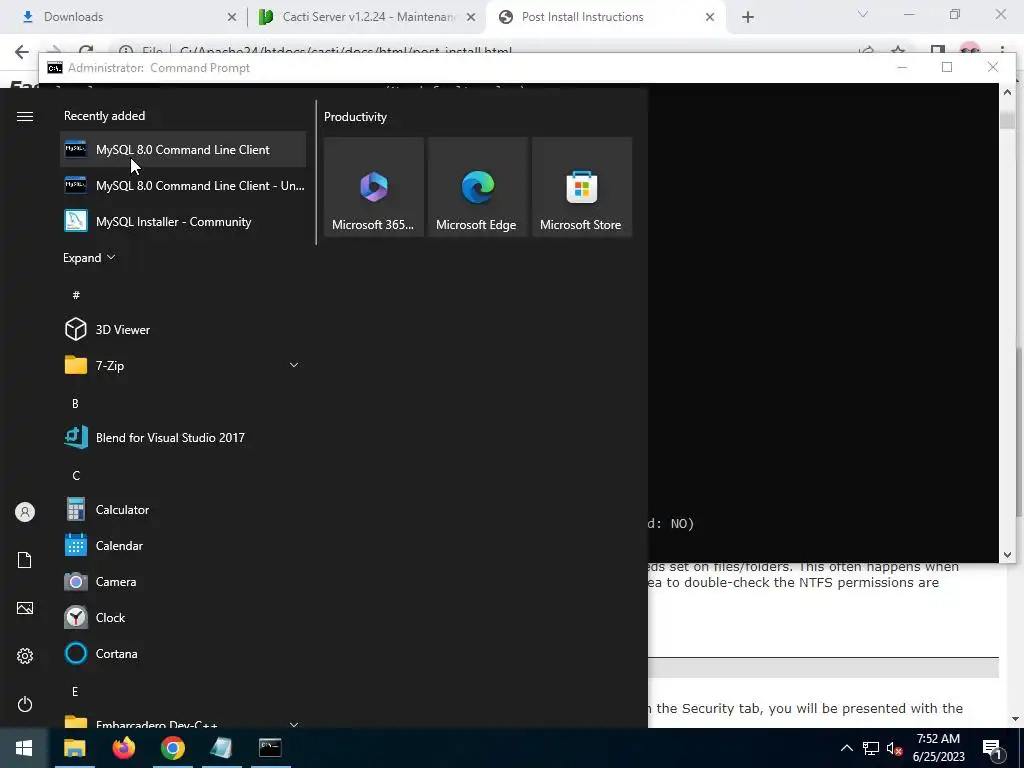Click the network tray icon

pyautogui.click(x=871, y=748)
